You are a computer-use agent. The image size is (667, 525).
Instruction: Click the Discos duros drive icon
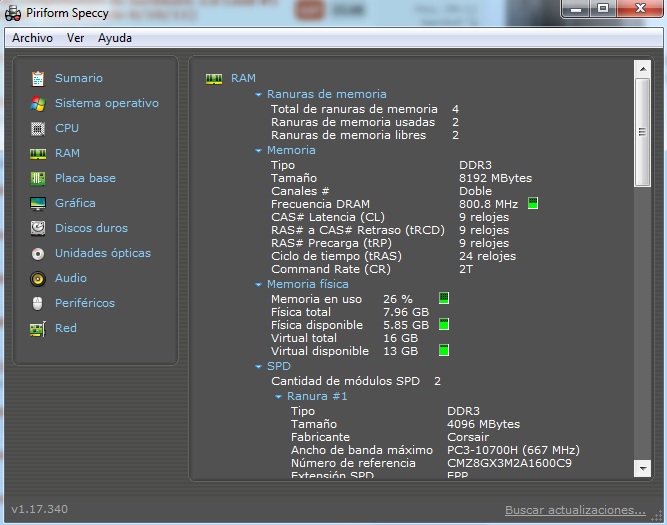[x=38, y=228]
